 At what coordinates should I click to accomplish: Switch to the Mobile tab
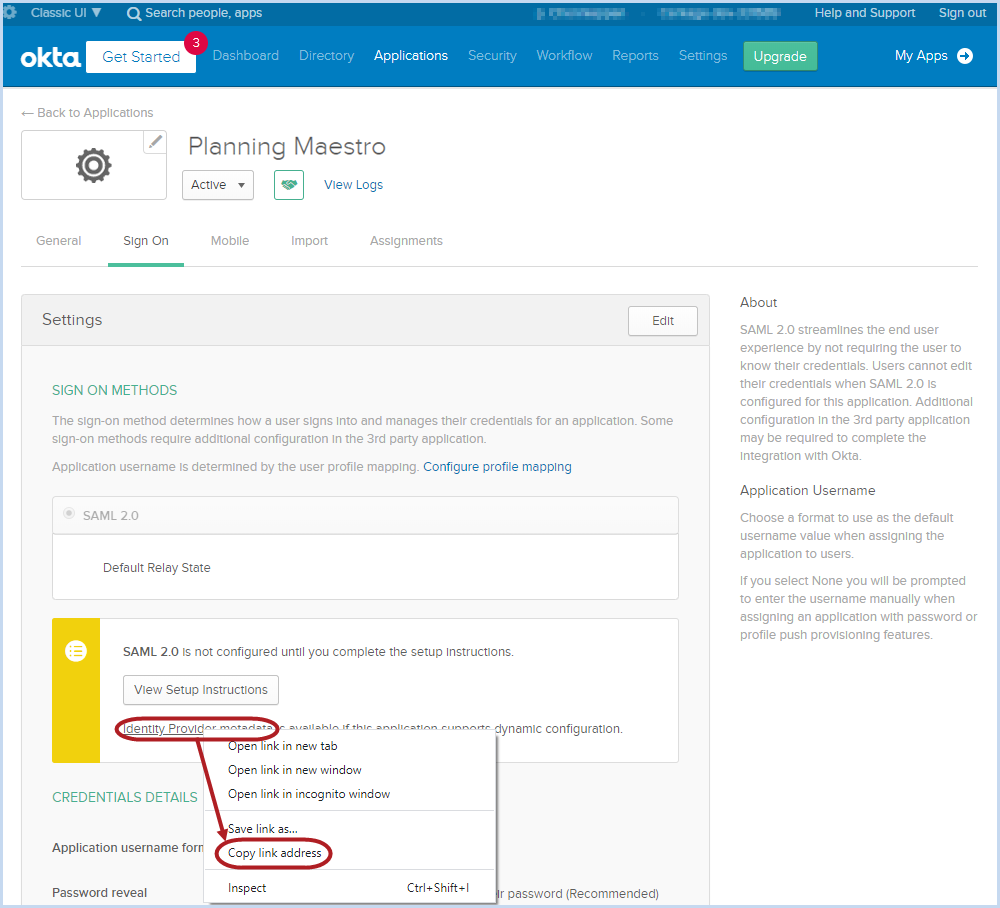(x=230, y=241)
